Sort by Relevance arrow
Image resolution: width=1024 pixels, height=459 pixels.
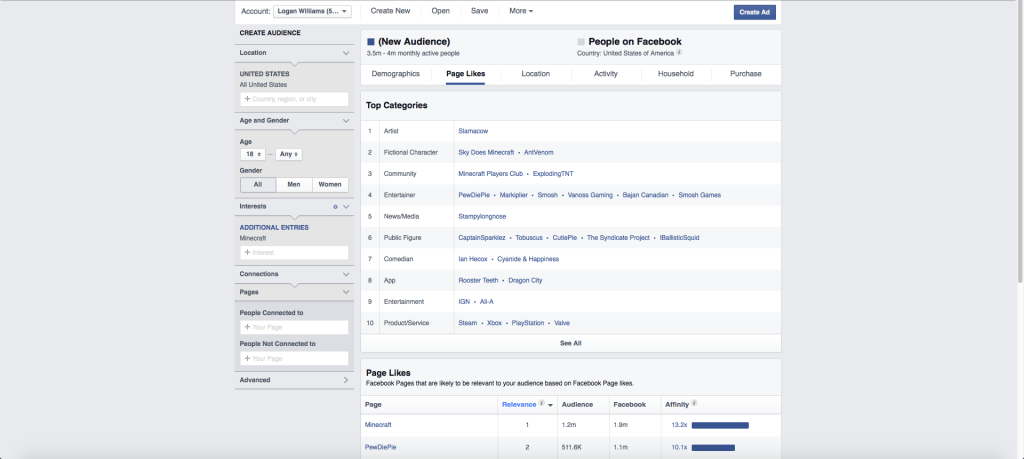pyautogui.click(x=551, y=405)
